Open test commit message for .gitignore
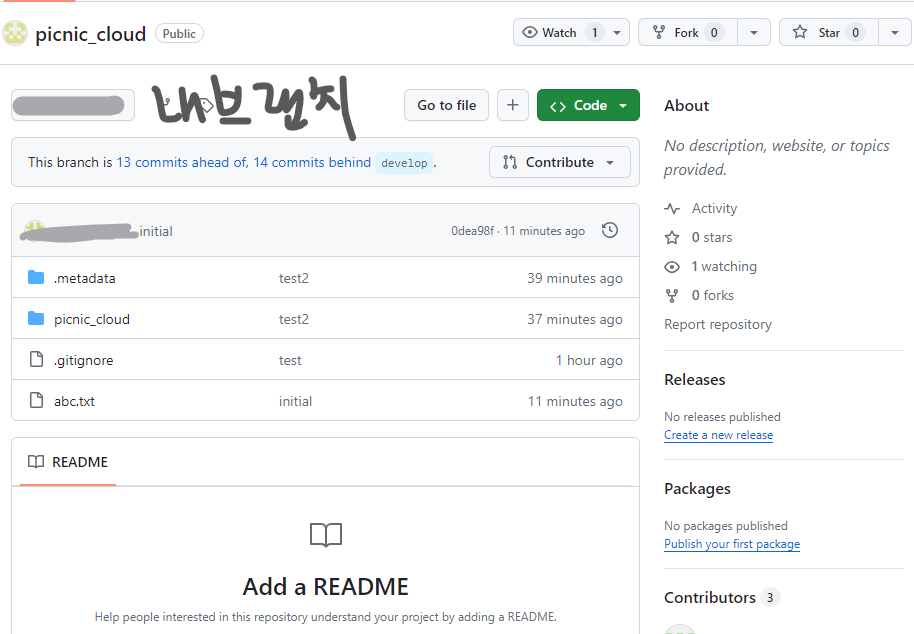Image resolution: width=914 pixels, height=634 pixels. pyautogui.click(x=290, y=361)
